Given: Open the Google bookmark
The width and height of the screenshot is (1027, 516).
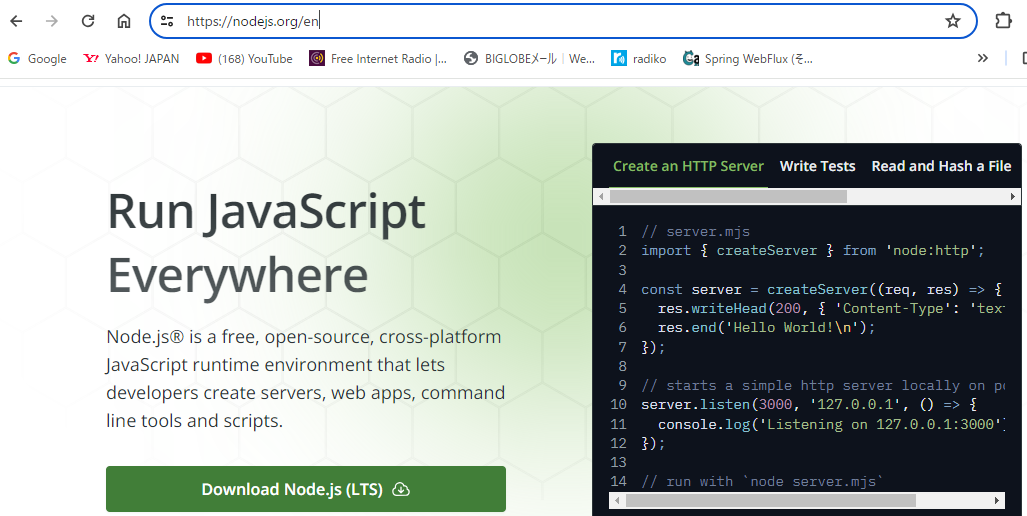Looking at the screenshot, I should (x=37, y=58).
